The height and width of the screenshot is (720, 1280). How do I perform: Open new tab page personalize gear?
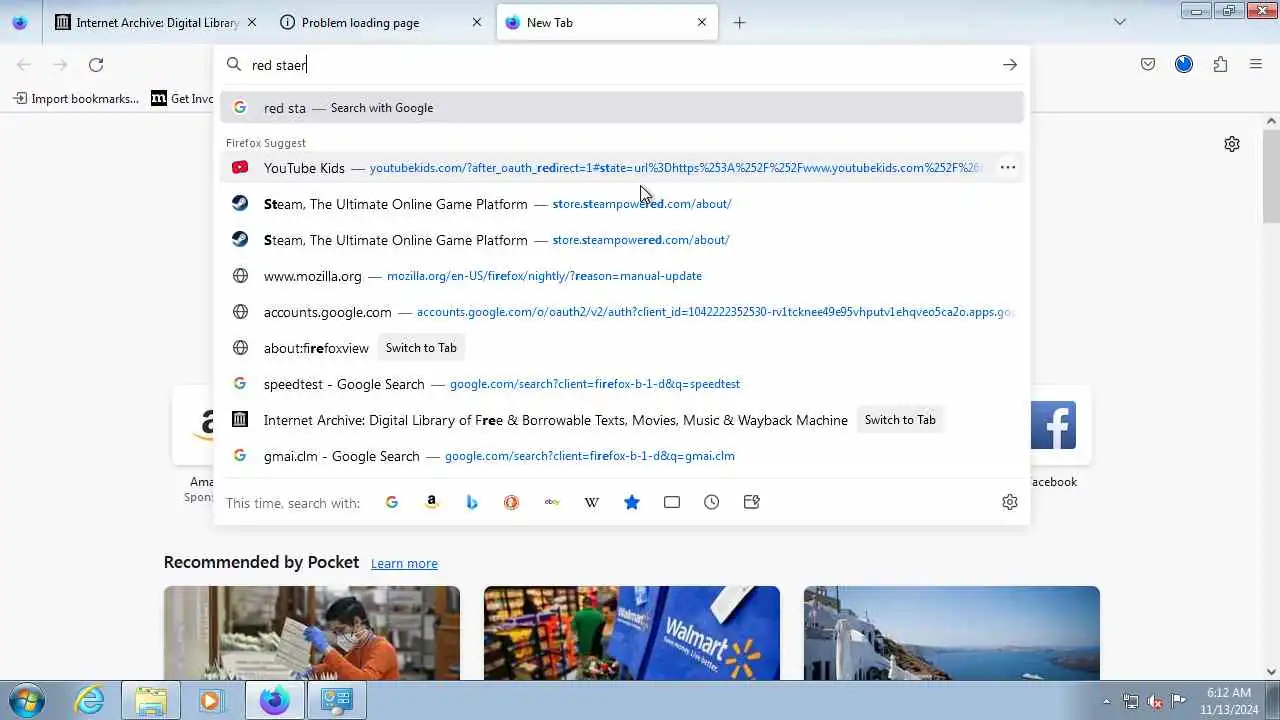pos(1232,144)
